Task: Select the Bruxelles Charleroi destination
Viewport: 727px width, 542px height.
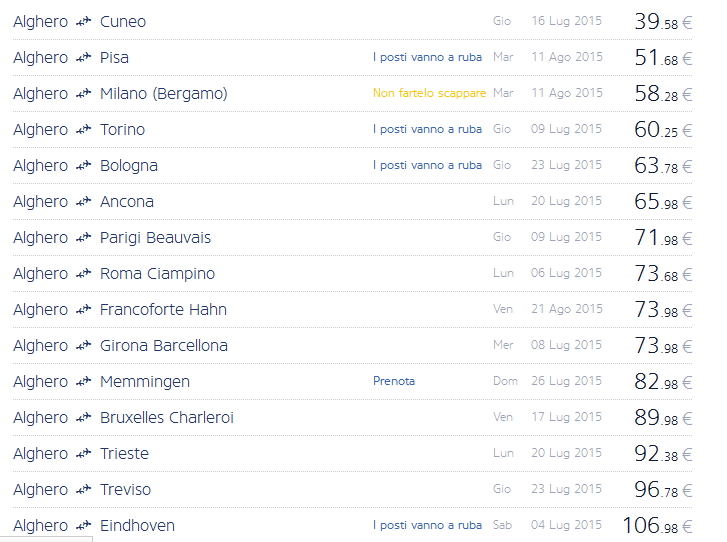Action: pyautogui.click(x=167, y=418)
